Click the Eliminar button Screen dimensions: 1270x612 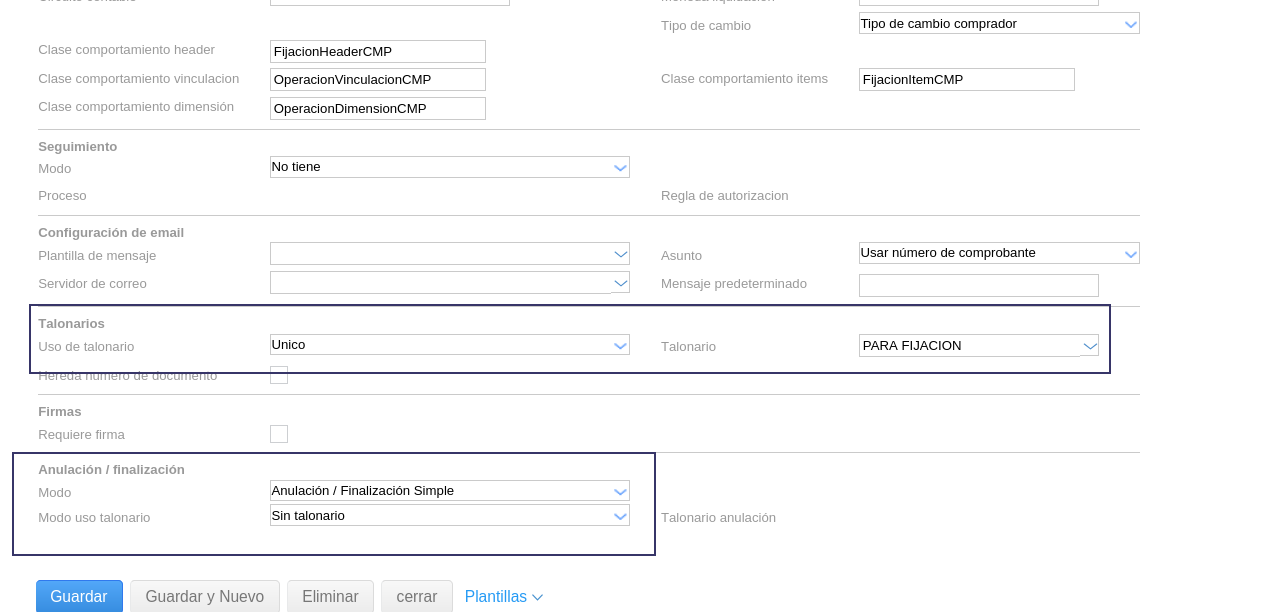[330, 596]
